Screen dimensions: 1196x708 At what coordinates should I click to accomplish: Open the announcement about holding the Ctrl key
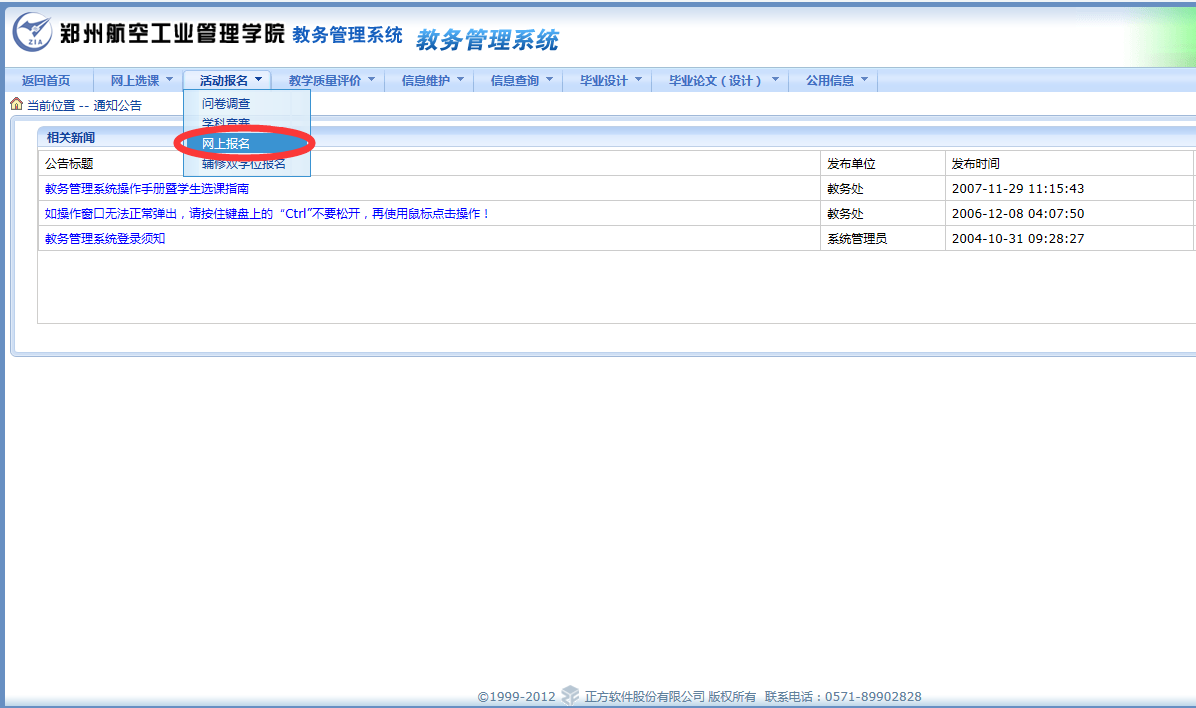[x=267, y=213]
